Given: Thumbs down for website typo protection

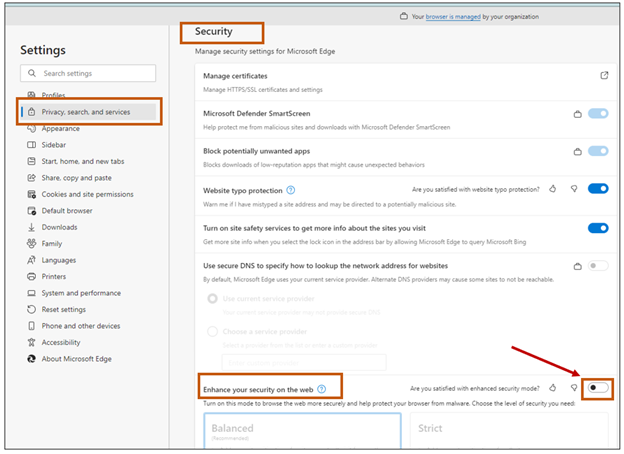Looking at the screenshot, I should pos(574,189).
